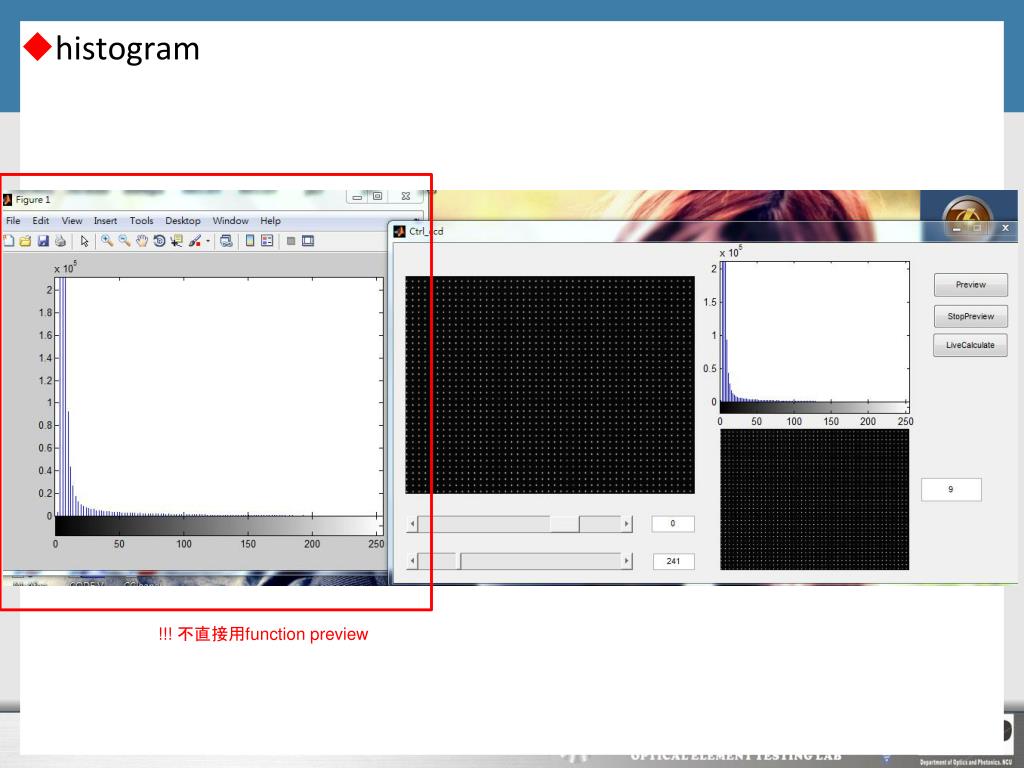Click the red note "function preview" text
This screenshot has width=1024, height=768.
click(307, 634)
